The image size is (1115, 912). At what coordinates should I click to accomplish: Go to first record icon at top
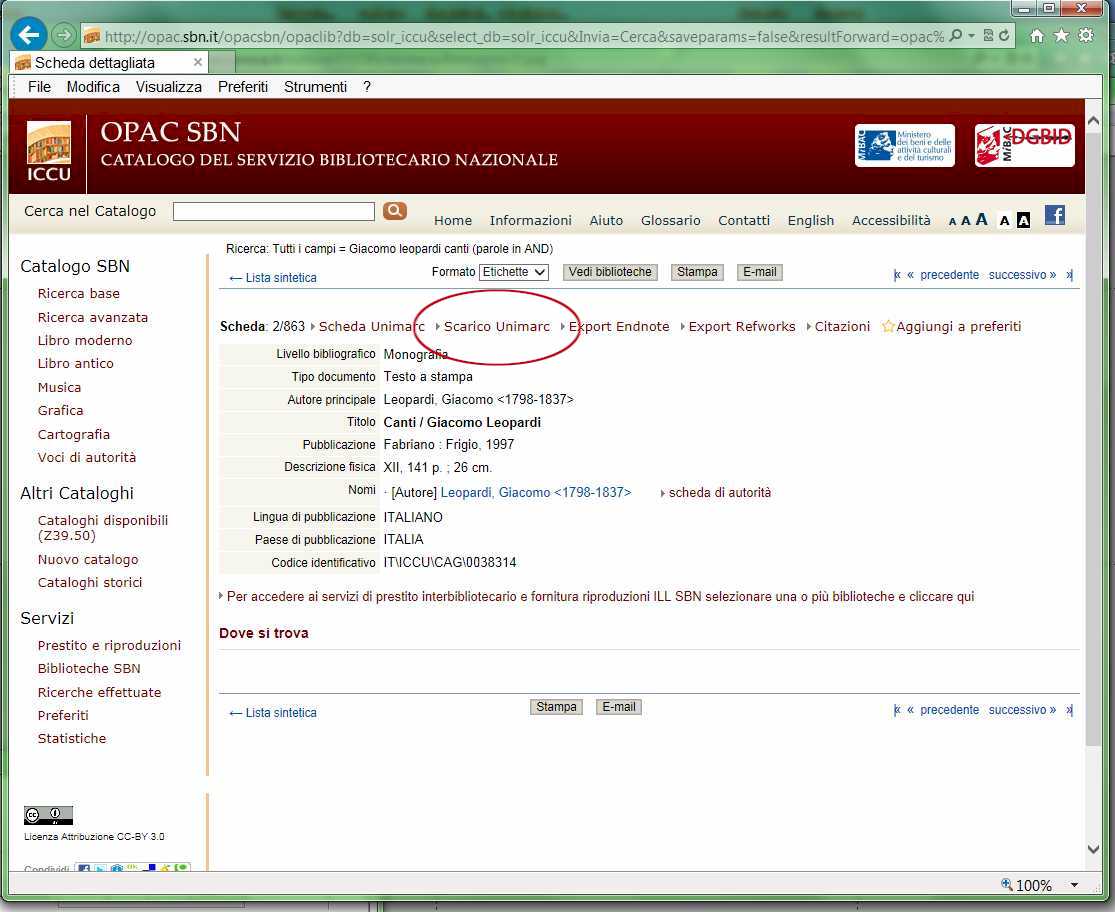point(897,274)
